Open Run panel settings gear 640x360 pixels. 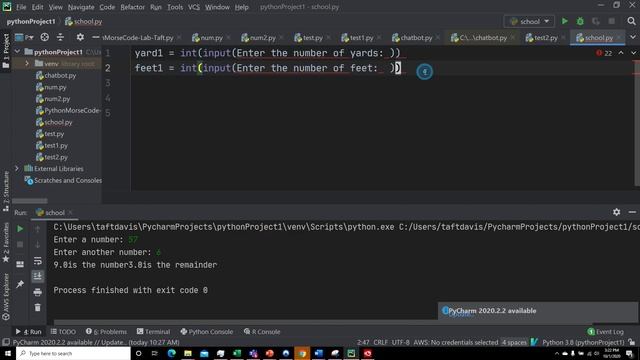(616, 212)
